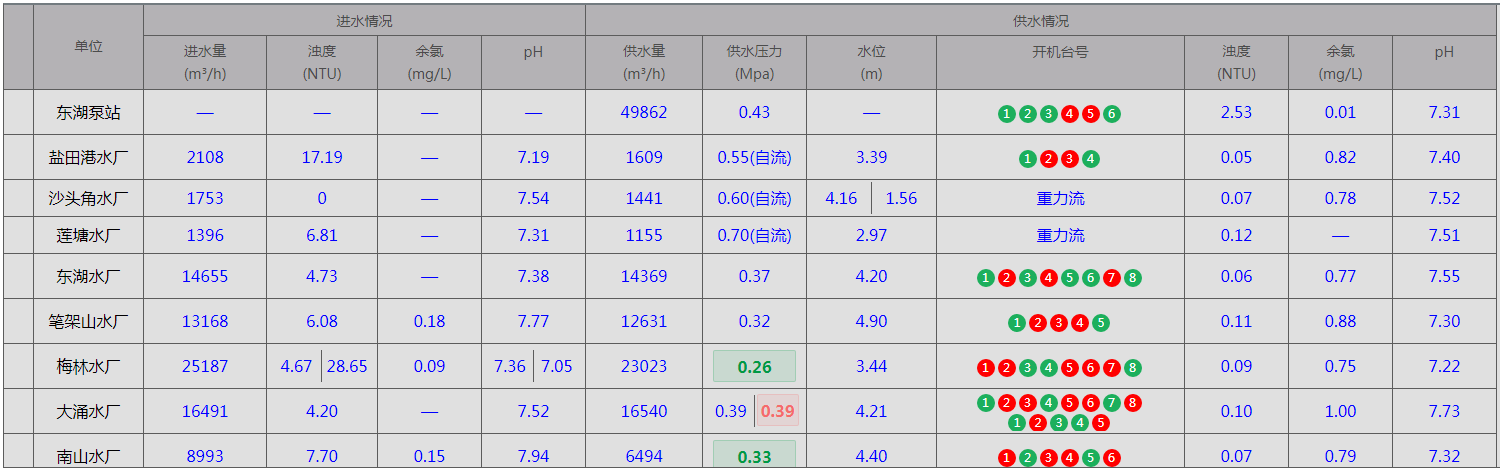The width and height of the screenshot is (1500, 470).
Task: Select pump 1 indicator in 盐田港水厂 row
Action: (x=1028, y=158)
